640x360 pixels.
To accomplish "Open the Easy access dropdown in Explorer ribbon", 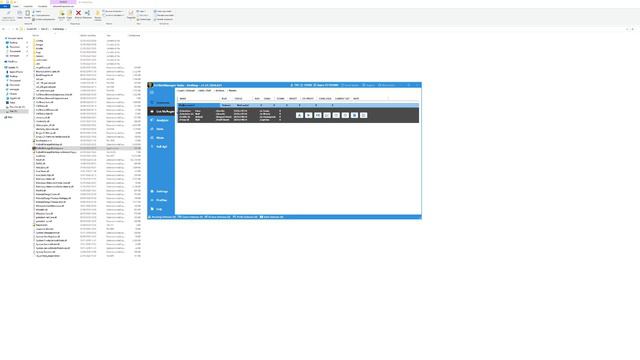I will [113, 15].
